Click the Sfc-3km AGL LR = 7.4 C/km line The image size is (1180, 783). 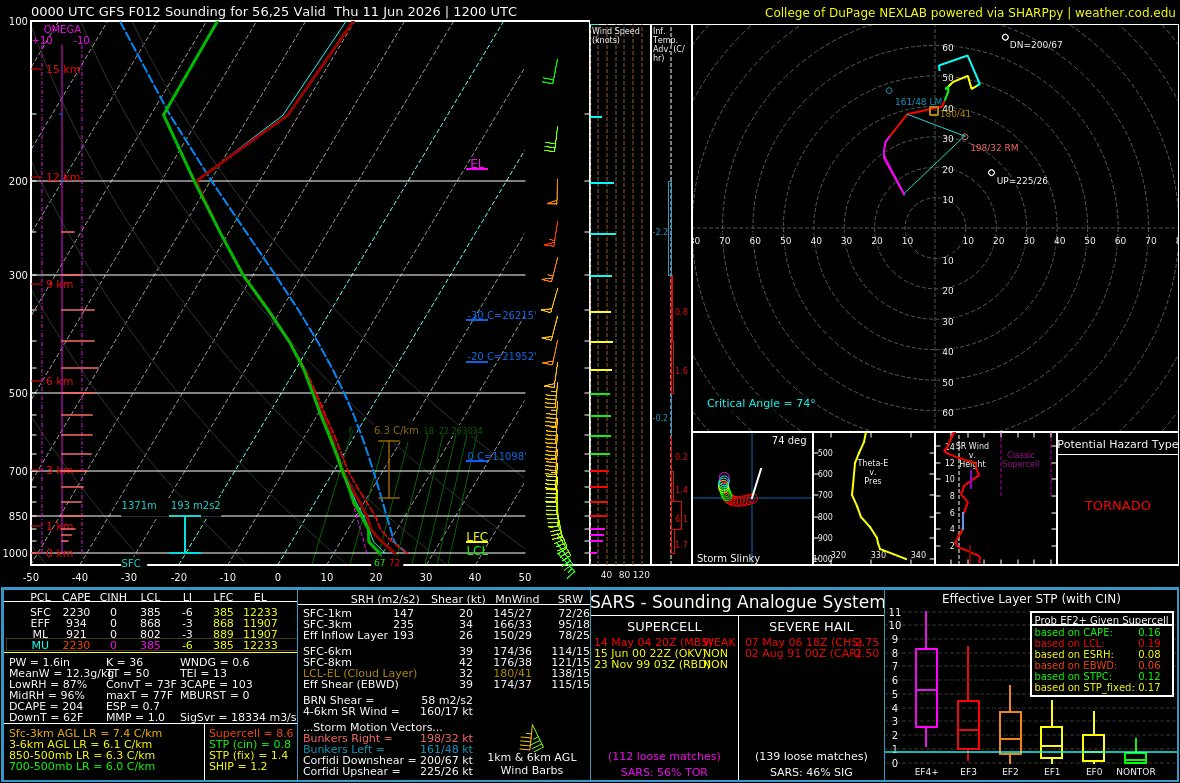point(85,733)
